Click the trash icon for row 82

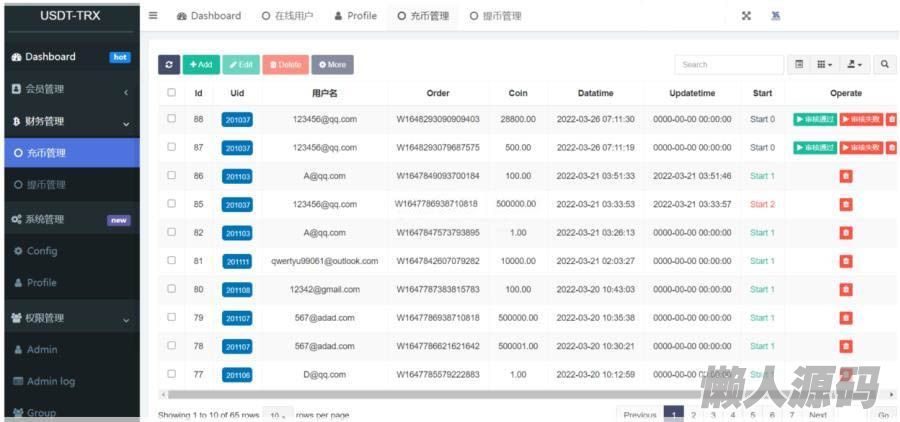846,233
